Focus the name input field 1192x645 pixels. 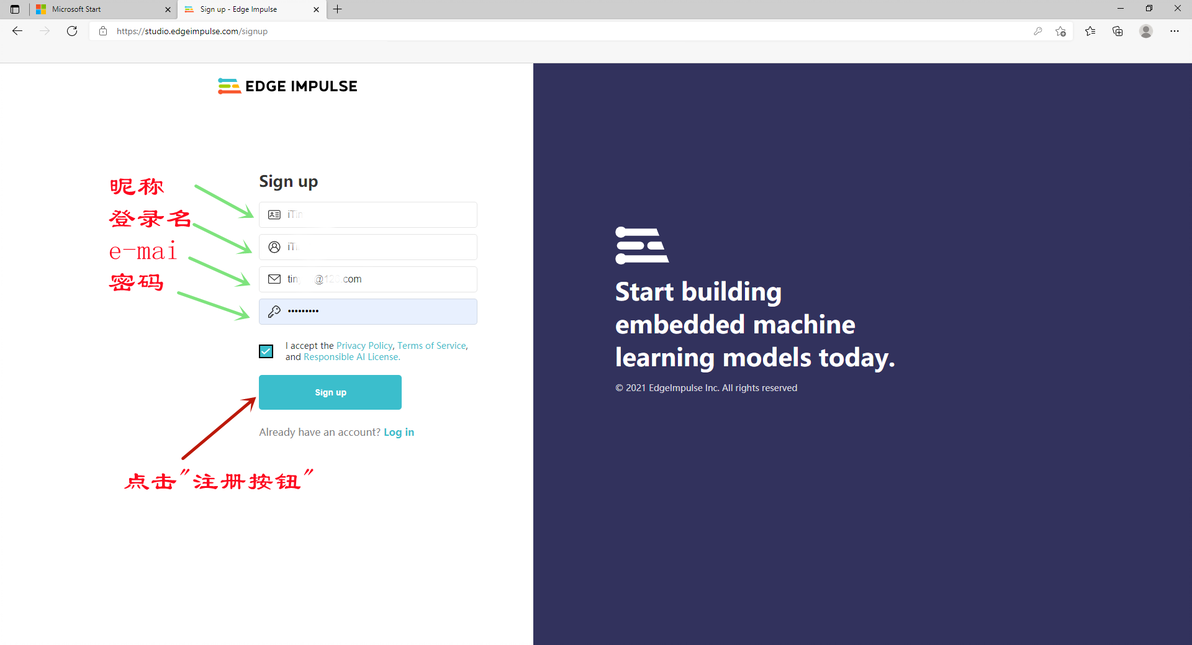point(368,214)
